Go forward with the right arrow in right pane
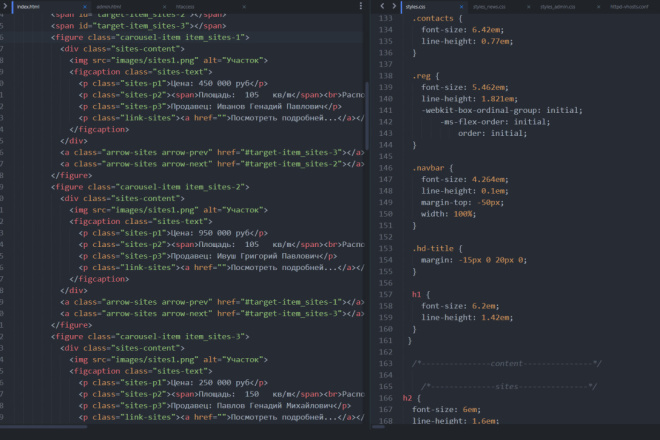The height and width of the screenshot is (440, 660). [x=394, y=6]
